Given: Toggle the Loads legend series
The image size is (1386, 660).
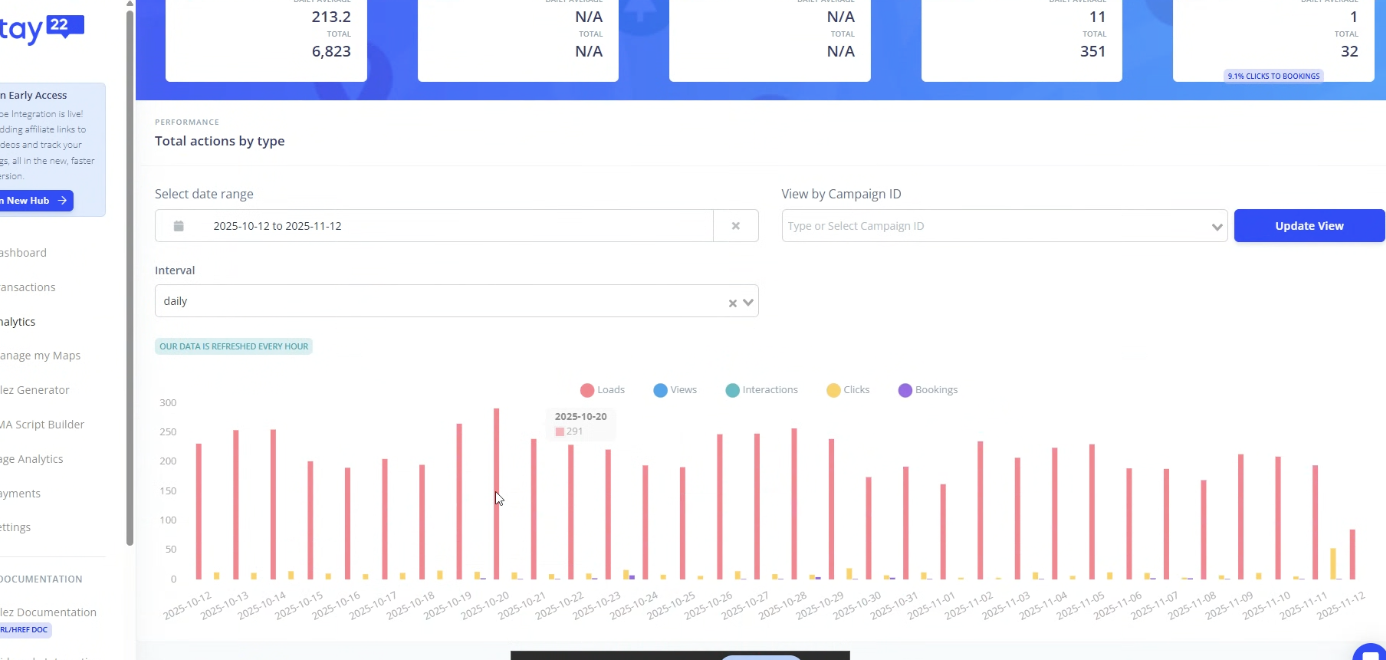Looking at the screenshot, I should pyautogui.click(x=602, y=390).
